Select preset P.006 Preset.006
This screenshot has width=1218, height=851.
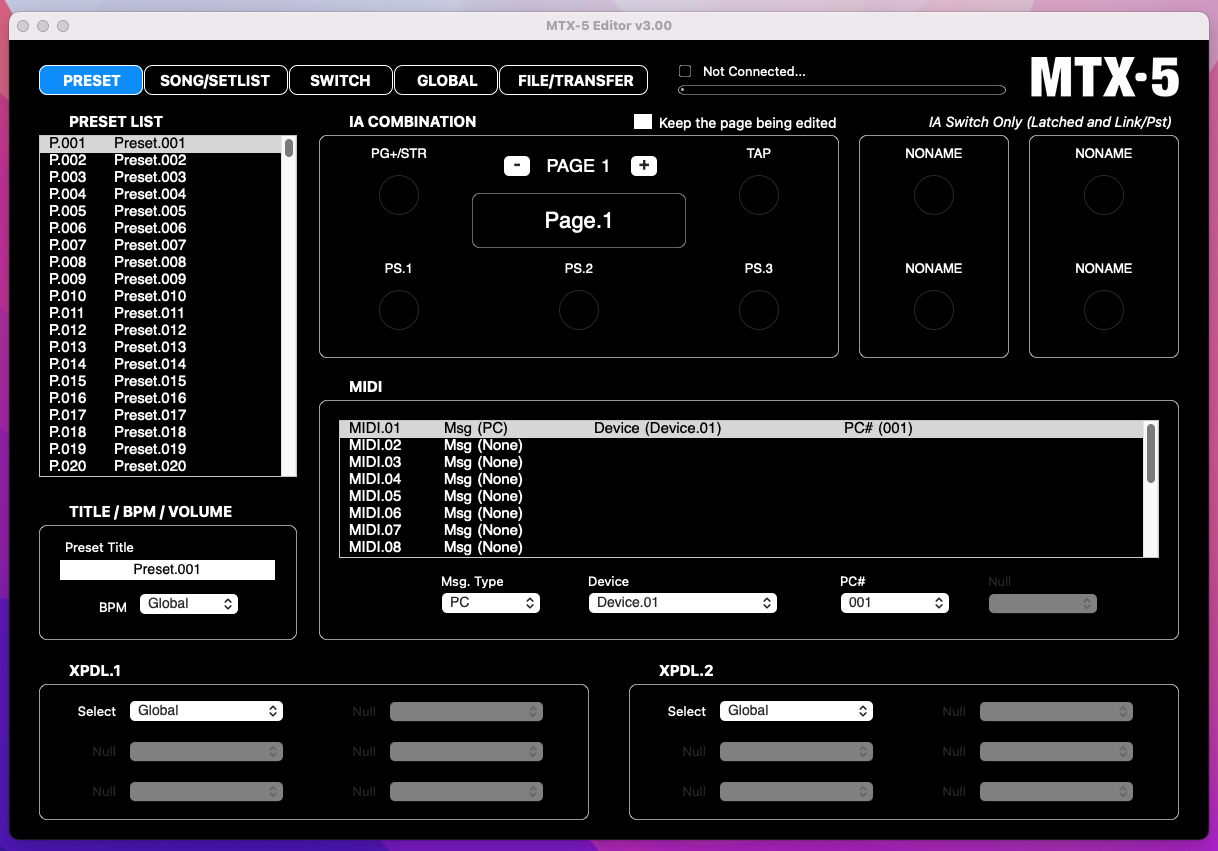click(x=161, y=228)
